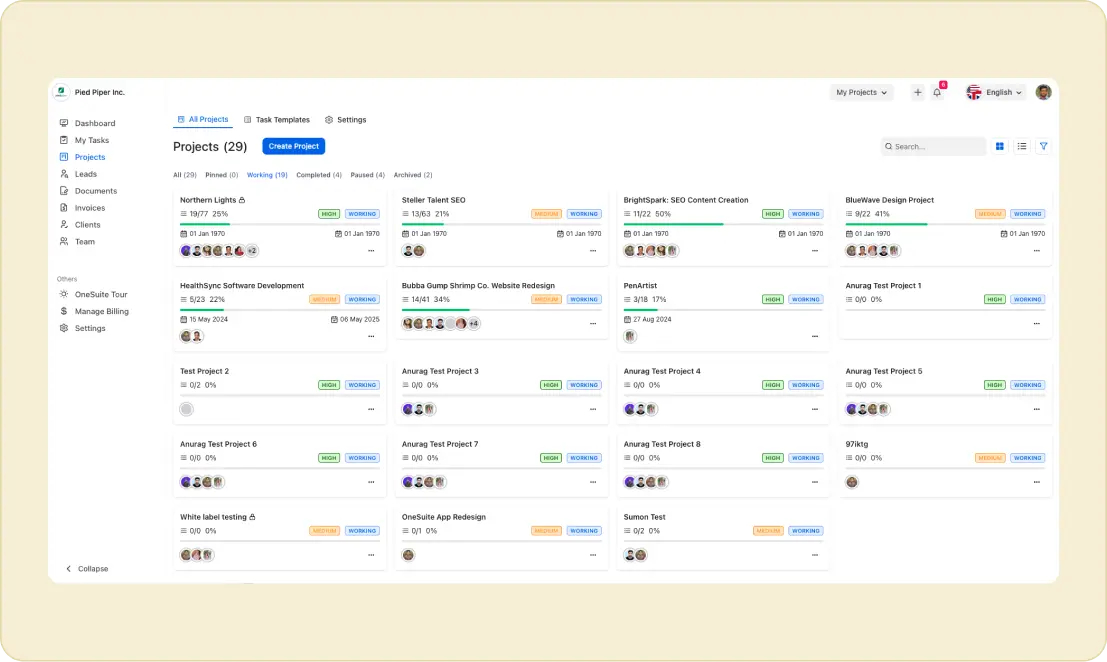Open the notifications bell

tap(937, 92)
